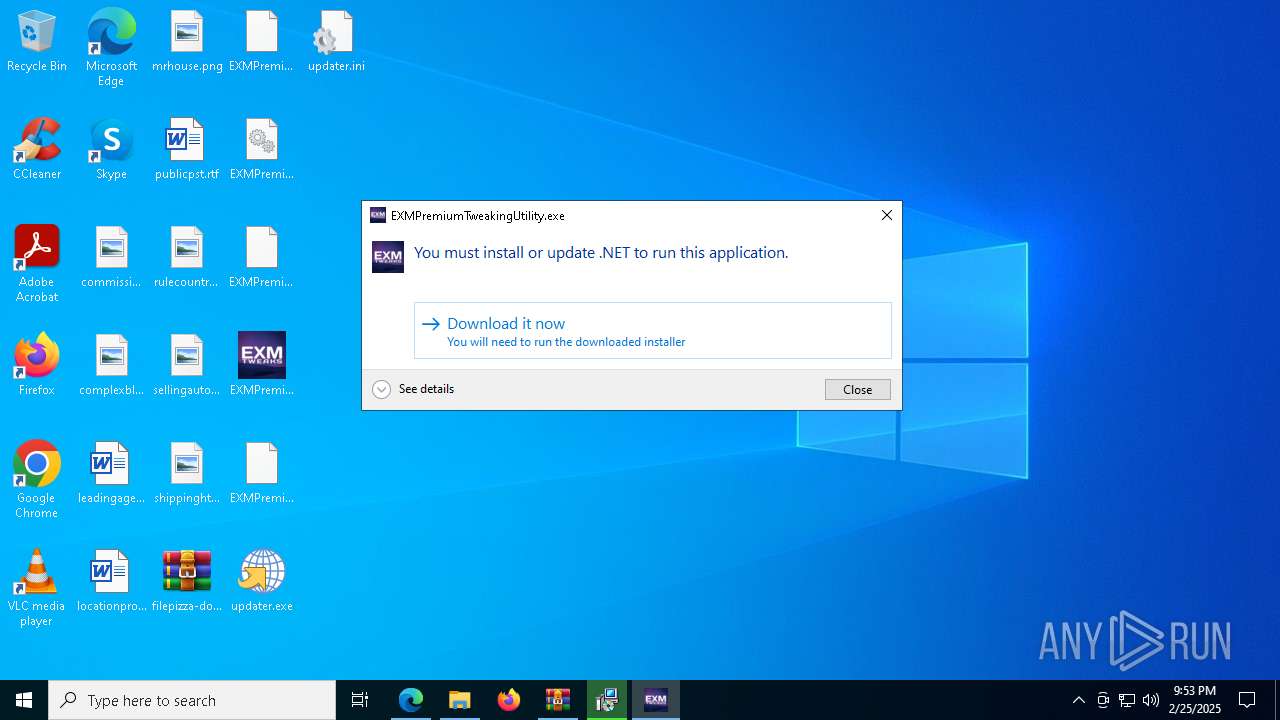Select commissi... image file on desktop
Viewport: 1280px width, 720px height.
pos(111,258)
